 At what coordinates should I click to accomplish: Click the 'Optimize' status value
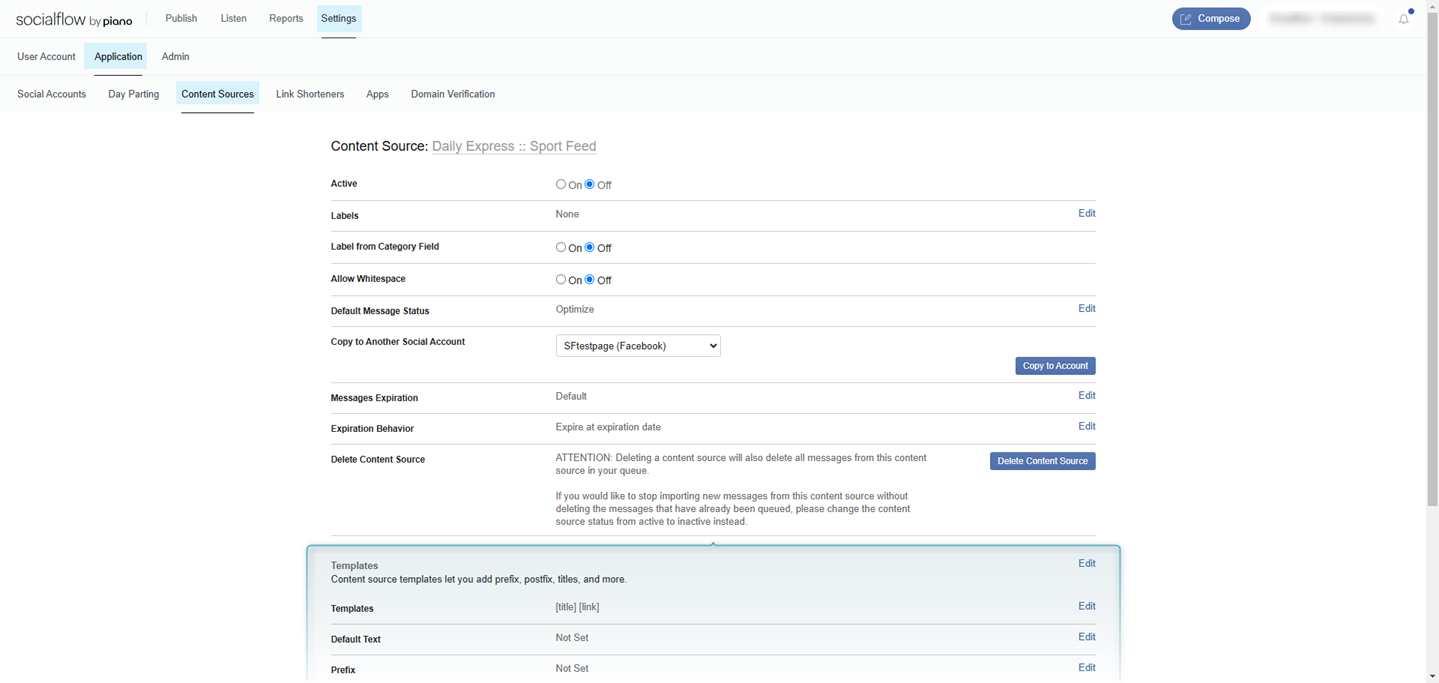(x=575, y=309)
